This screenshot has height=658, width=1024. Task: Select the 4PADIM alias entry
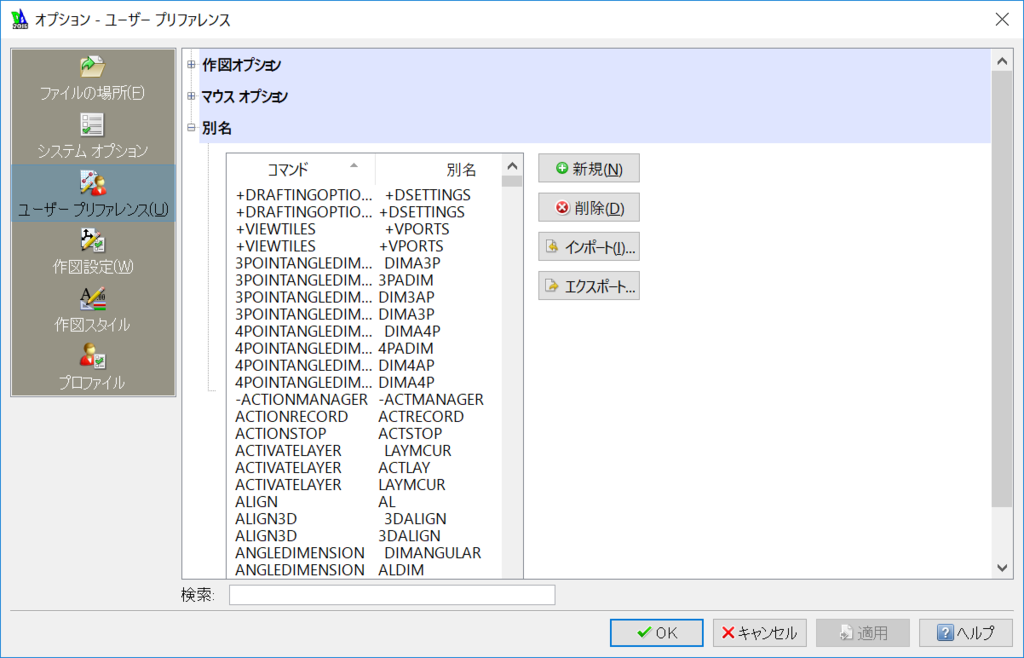click(406, 349)
